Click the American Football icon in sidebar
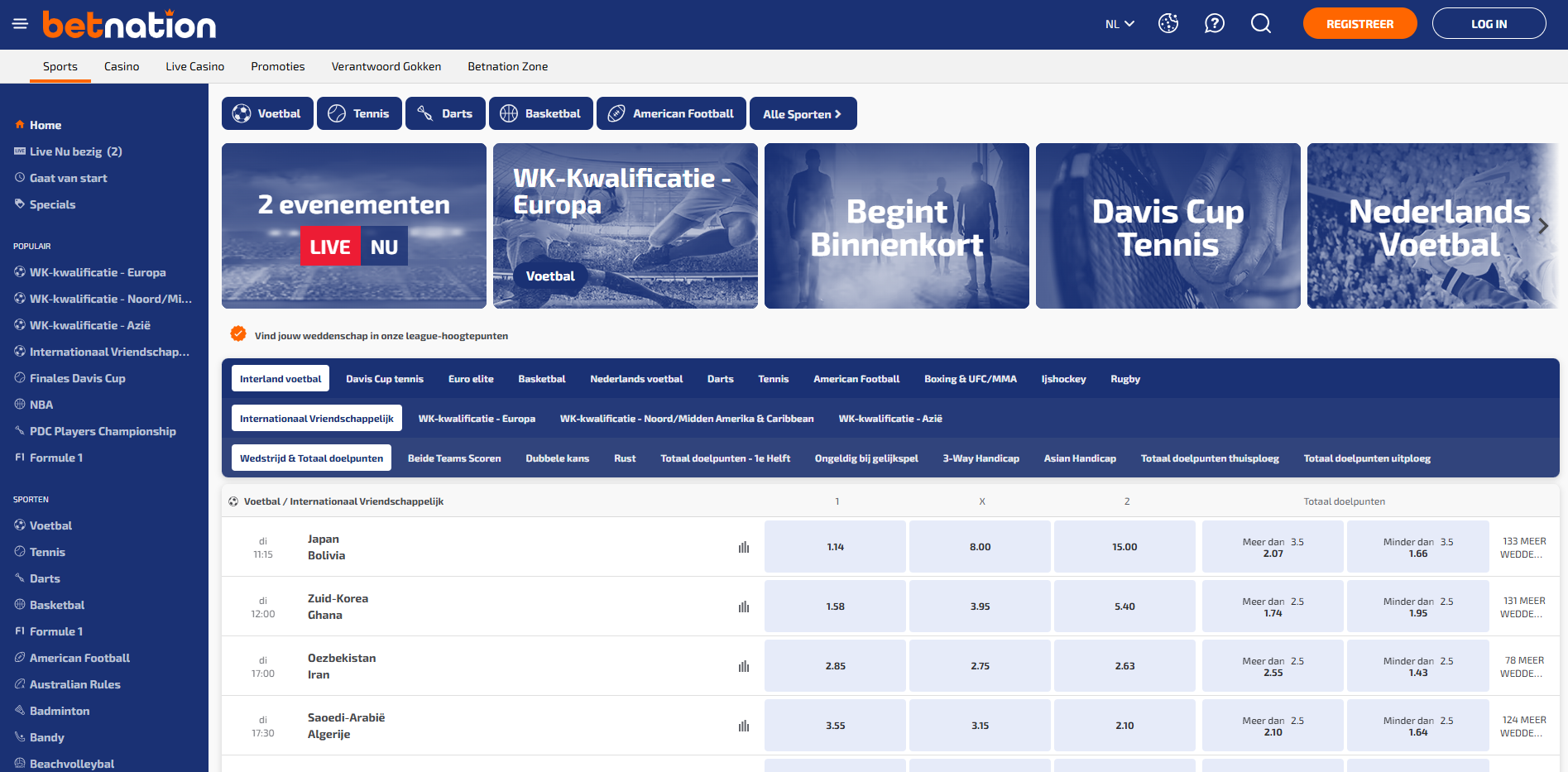The width and height of the screenshot is (1568, 772). 20,658
